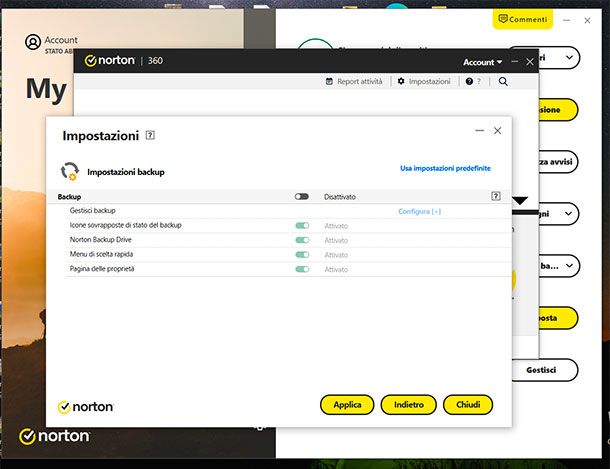Click the Indietro button
610x469 pixels.
coord(408,405)
